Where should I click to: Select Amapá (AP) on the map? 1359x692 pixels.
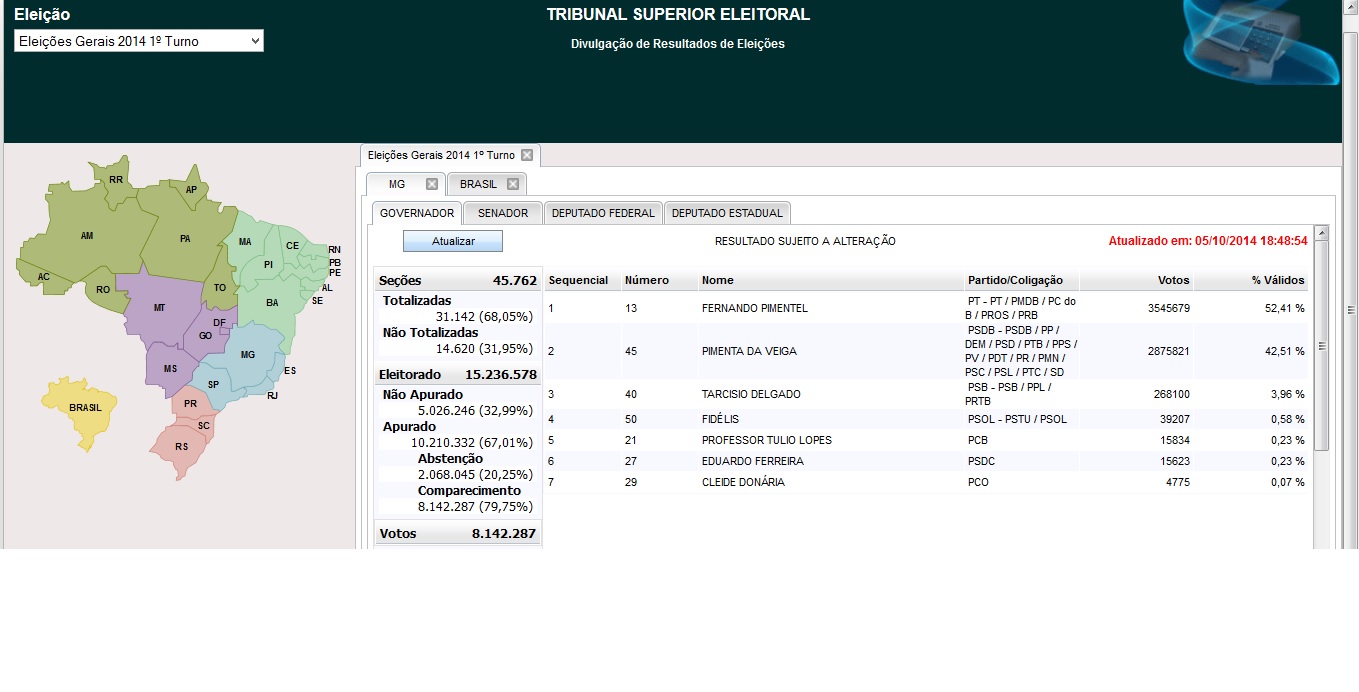pos(191,190)
